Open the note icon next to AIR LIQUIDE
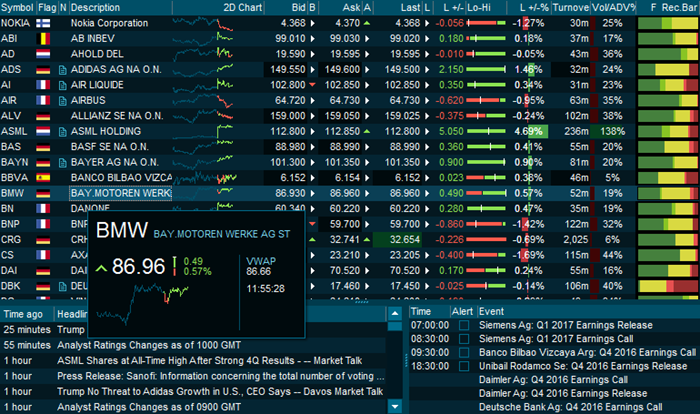Screen dimensions: 700x414 pos(62,85)
